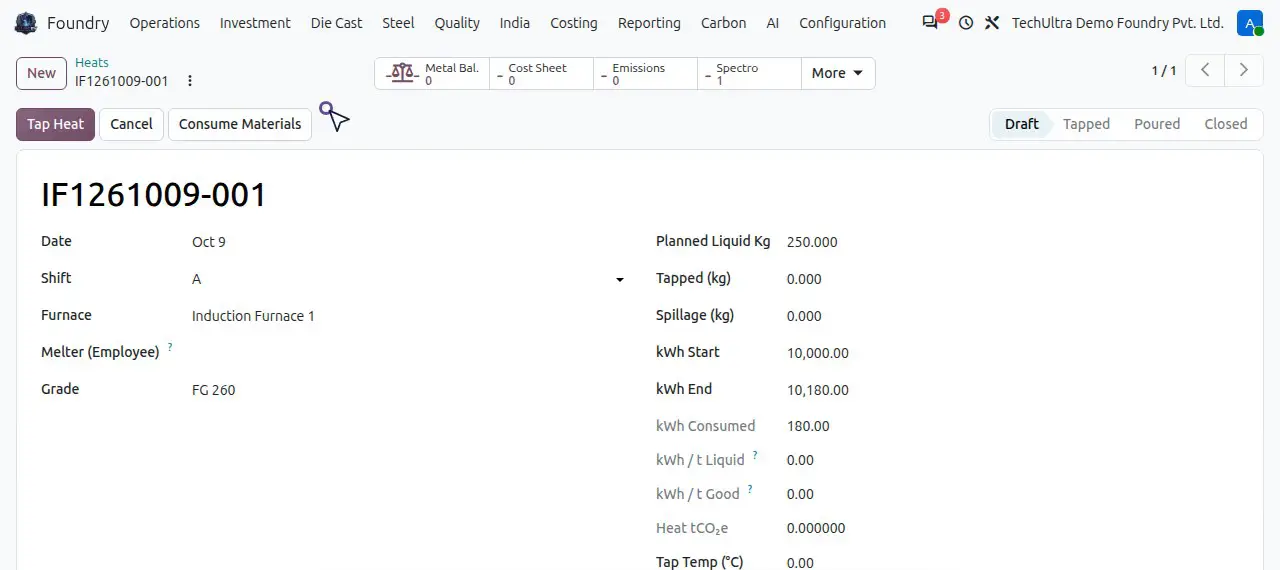The image size is (1280, 570).
Task: Open the user avatar menu
Action: [x=1249, y=23]
